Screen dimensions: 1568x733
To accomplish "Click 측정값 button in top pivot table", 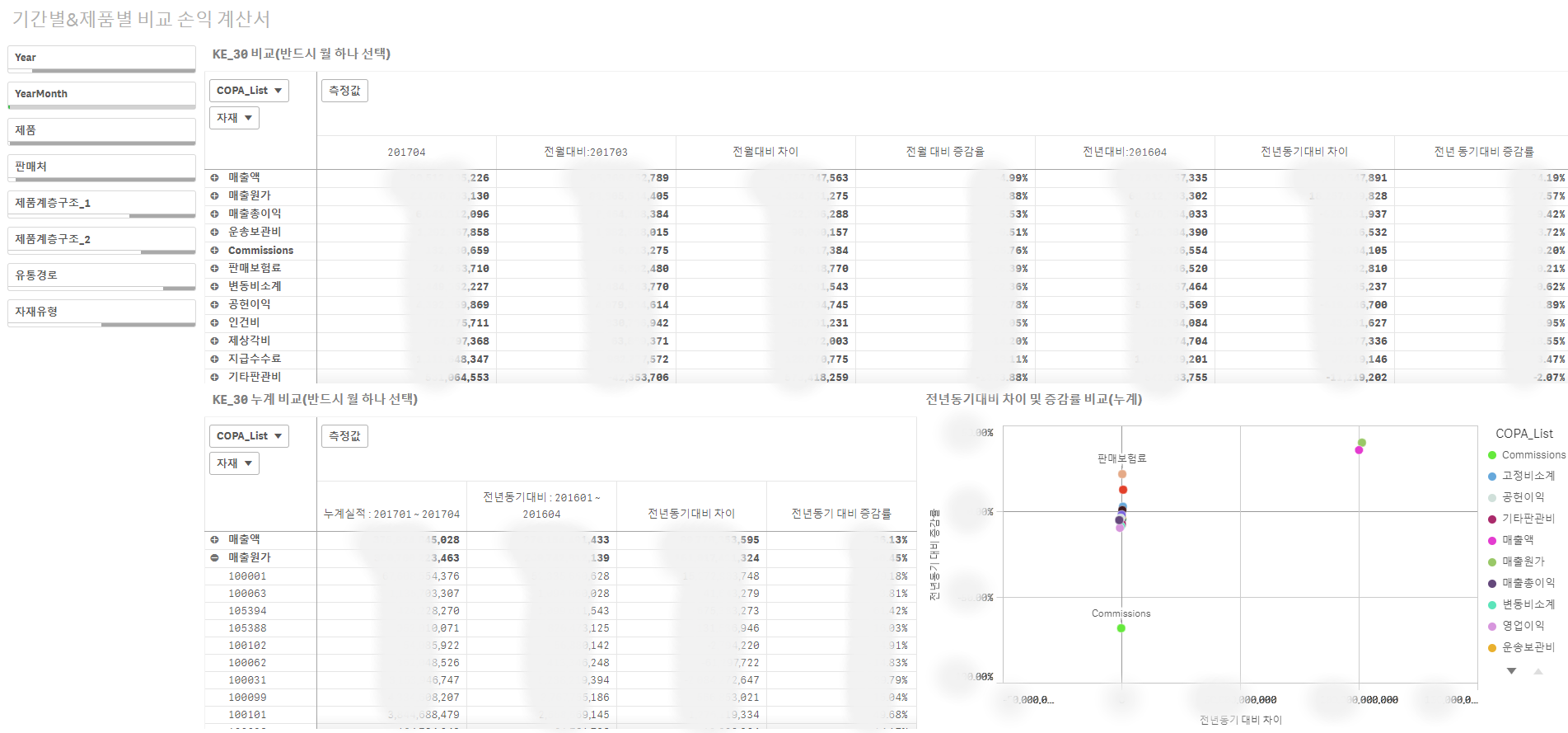I will pos(344,91).
